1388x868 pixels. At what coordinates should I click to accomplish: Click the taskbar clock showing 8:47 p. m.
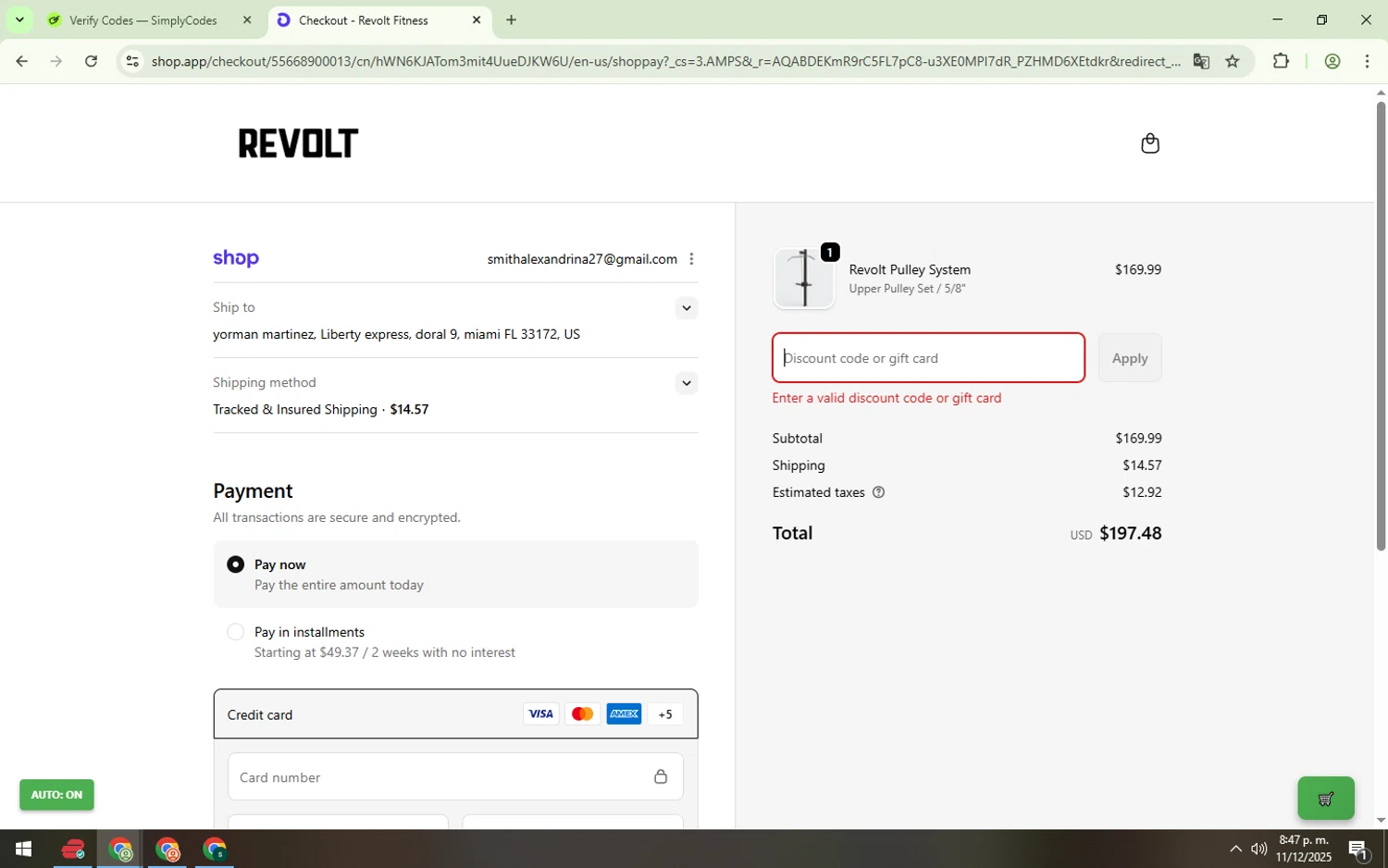pos(1303,849)
